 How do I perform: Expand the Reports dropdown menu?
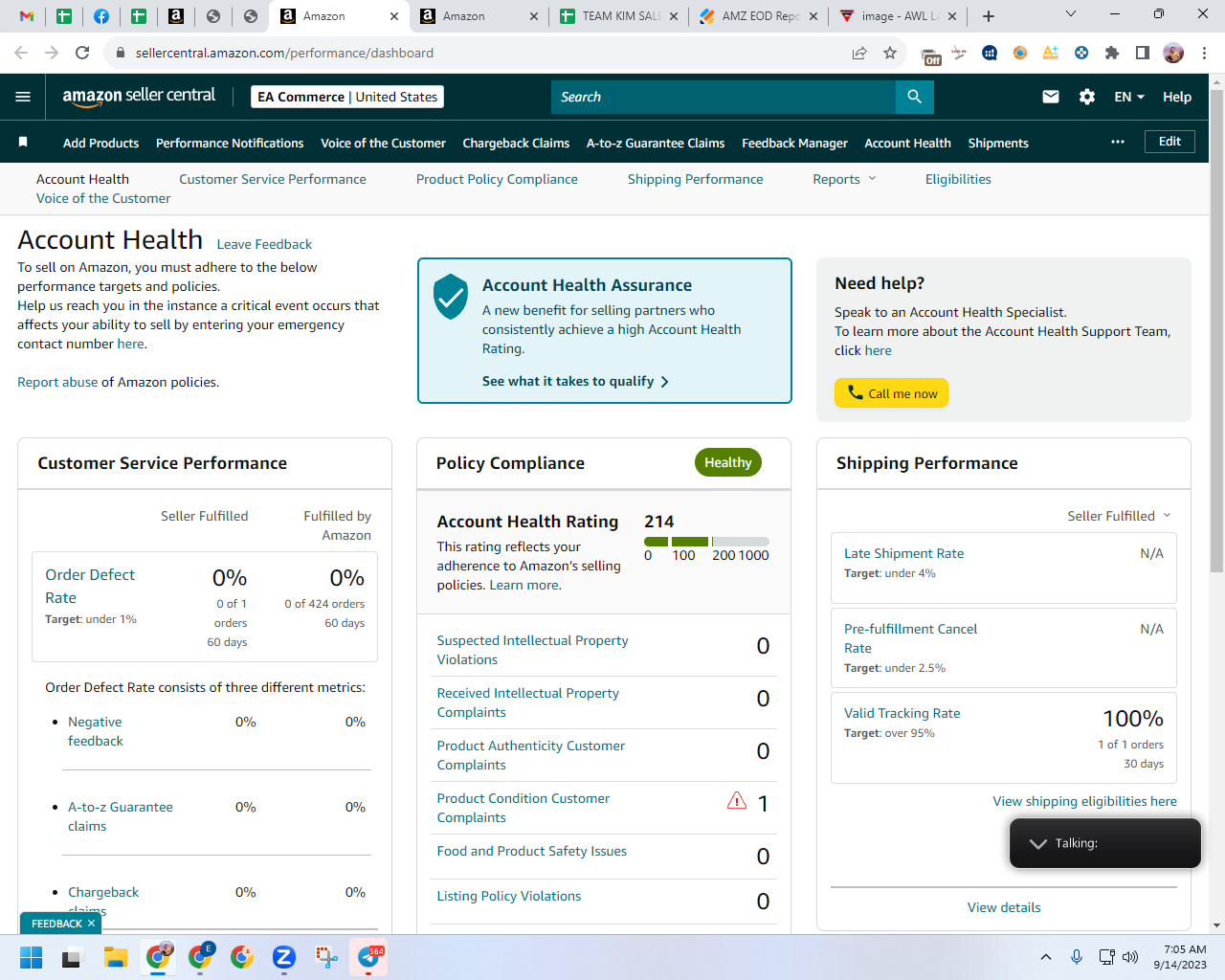(x=844, y=179)
